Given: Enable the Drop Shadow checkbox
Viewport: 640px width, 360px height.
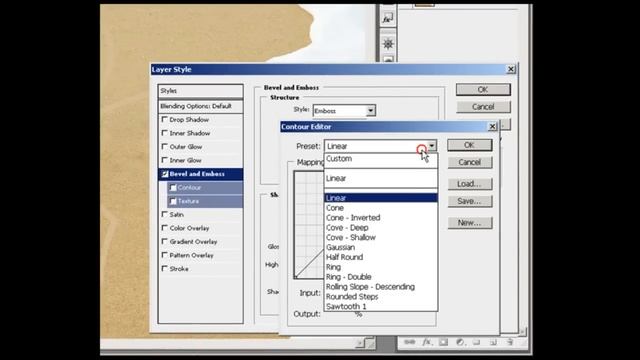Looking at the screenshot, I should pyautogui.click(x=164, y=119).
